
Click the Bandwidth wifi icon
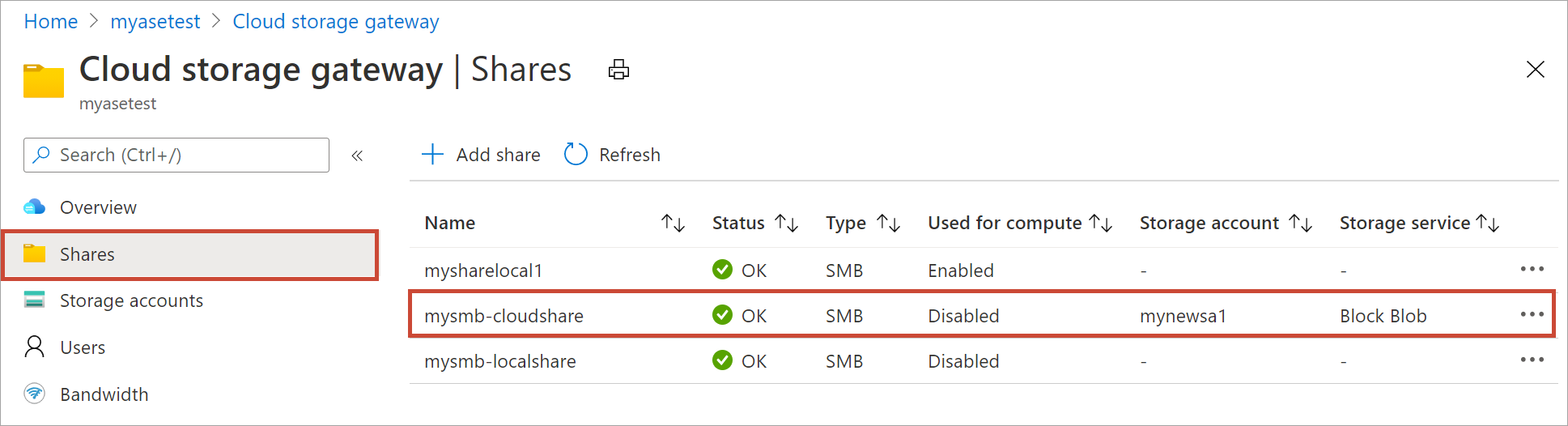pos(34,394)
